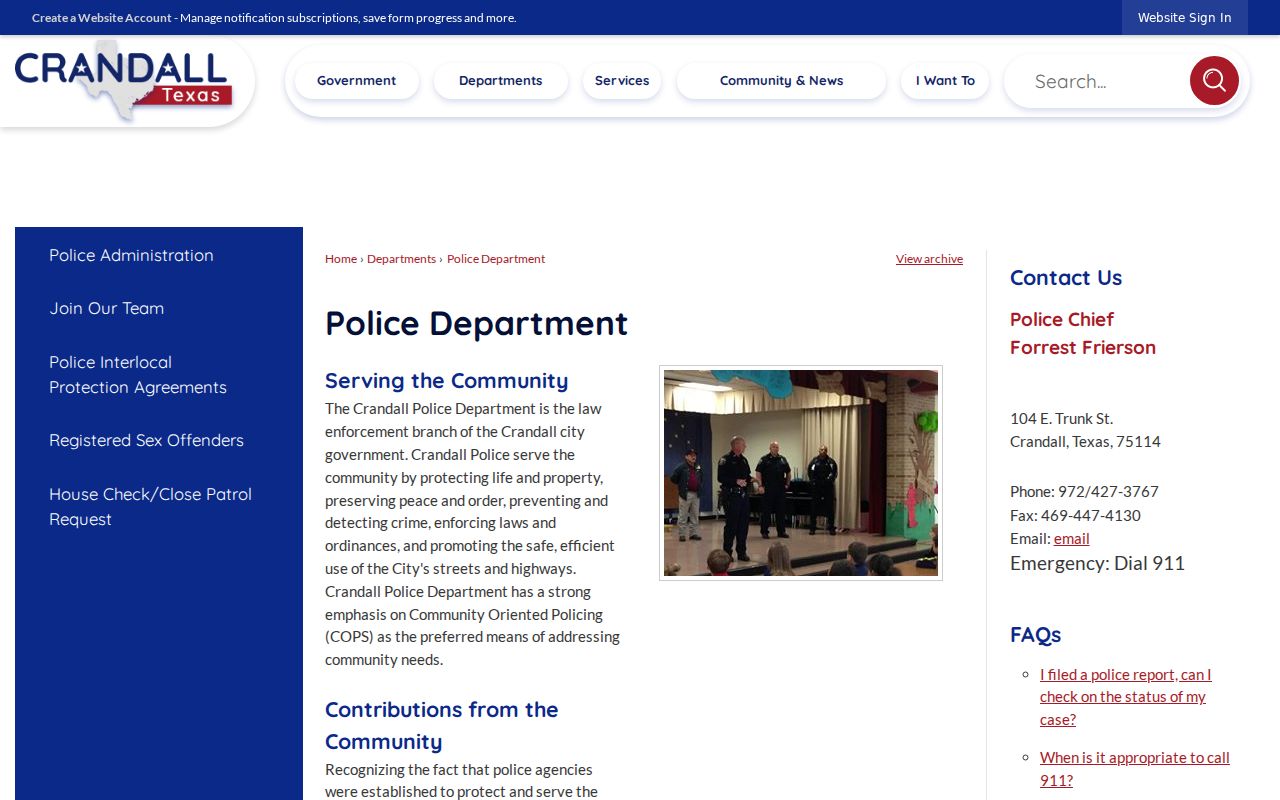The width and height of the screenshot is (1280, 800).
Task: Expand the Departments menu
Action: (501, 81)
